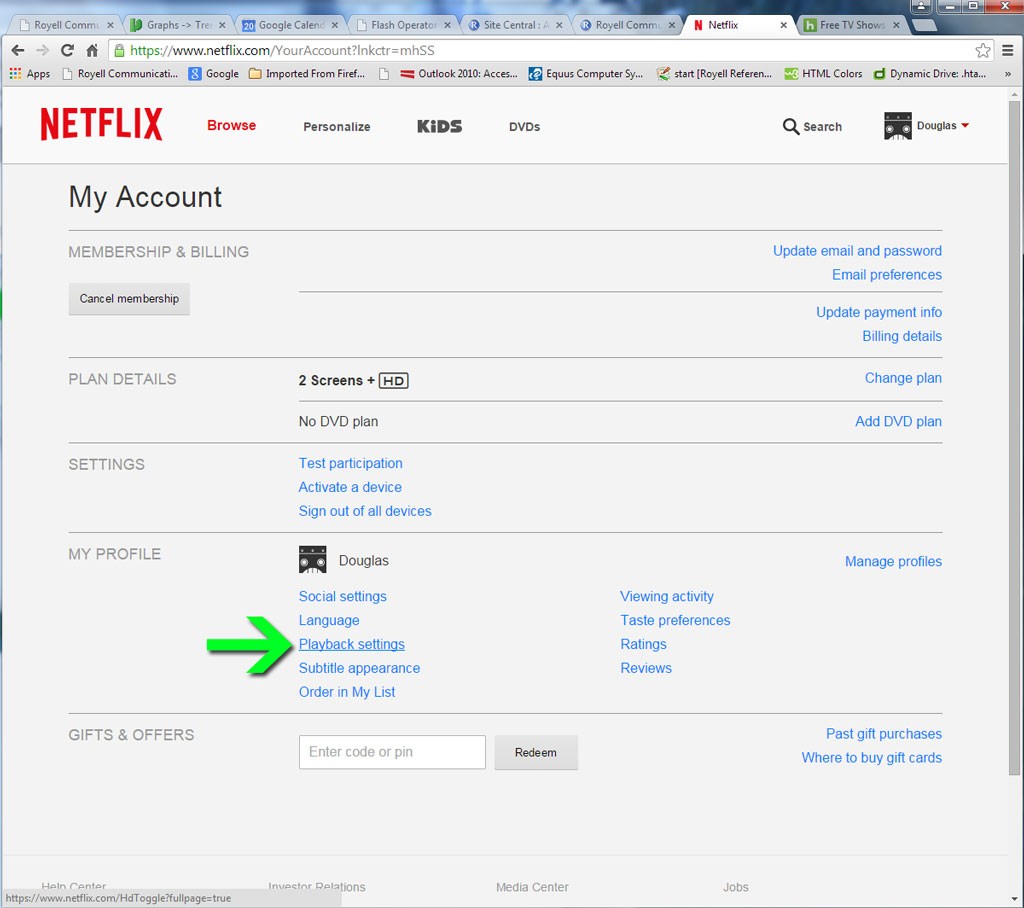Open the Dynamic Drive bookmark

(930, 74)
